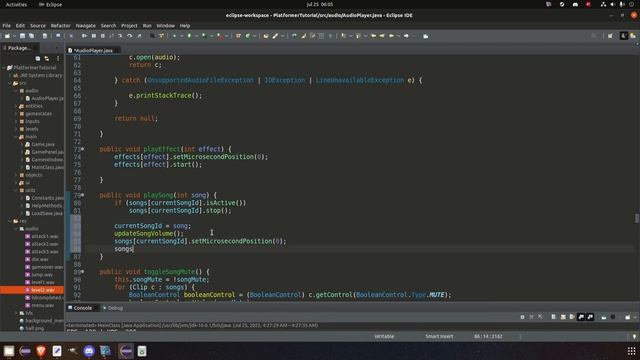This screenshot has width=640, height=360.
Task: Click the Save All toolbar icon
Action: (31, 36)
